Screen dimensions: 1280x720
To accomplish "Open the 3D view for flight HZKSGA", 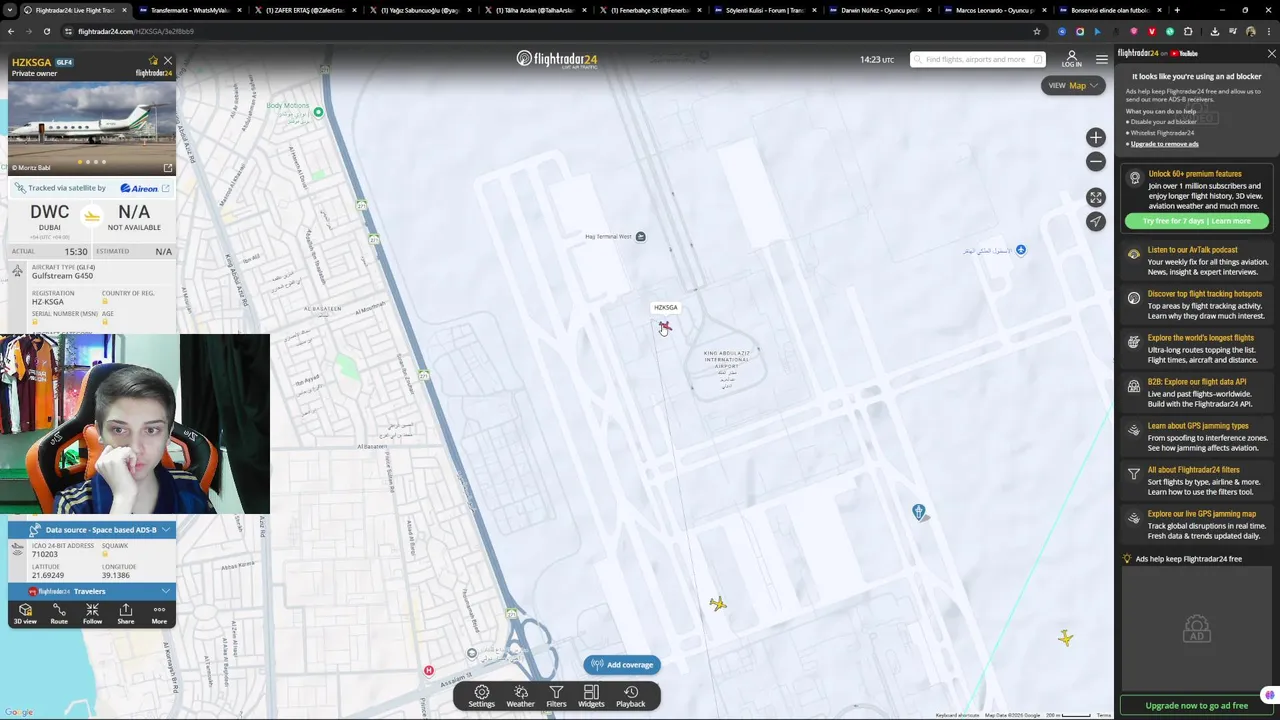I will coord(25,614).
